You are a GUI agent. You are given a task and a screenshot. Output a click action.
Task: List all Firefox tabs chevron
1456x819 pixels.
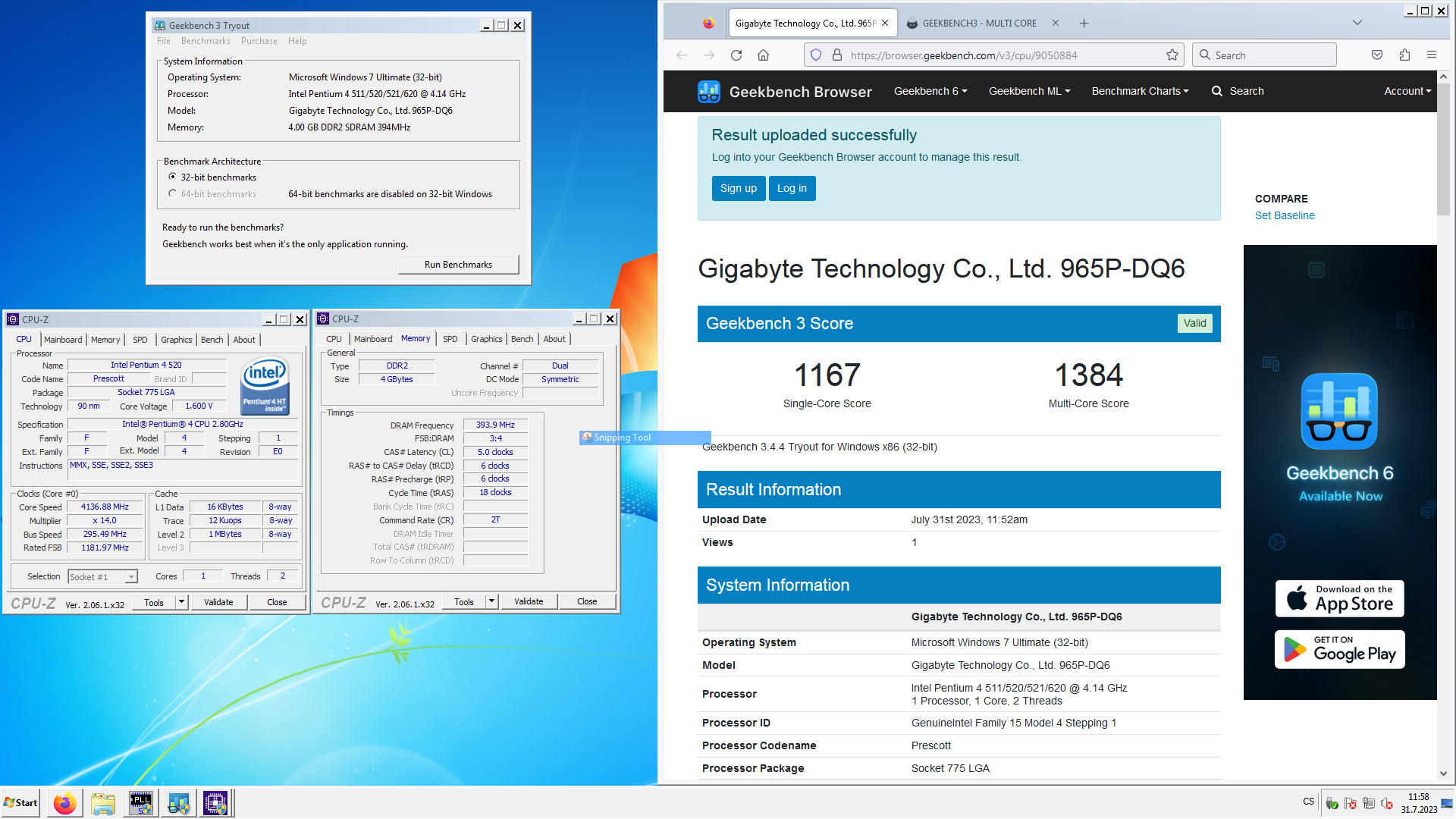click(x=1357, y=24)
